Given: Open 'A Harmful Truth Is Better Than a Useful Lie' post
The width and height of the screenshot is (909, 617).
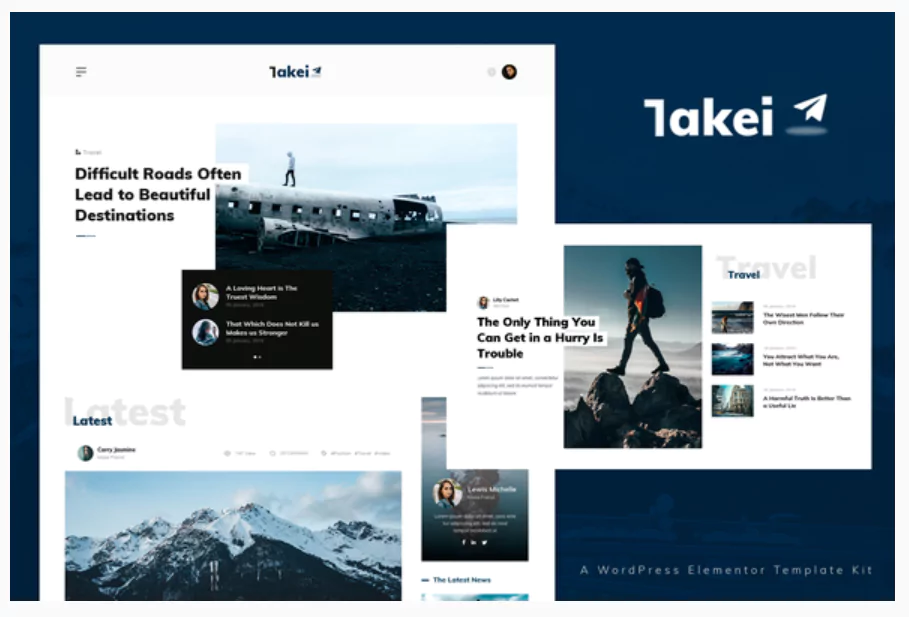Looking at the screenshot, I should click(806, 402).
